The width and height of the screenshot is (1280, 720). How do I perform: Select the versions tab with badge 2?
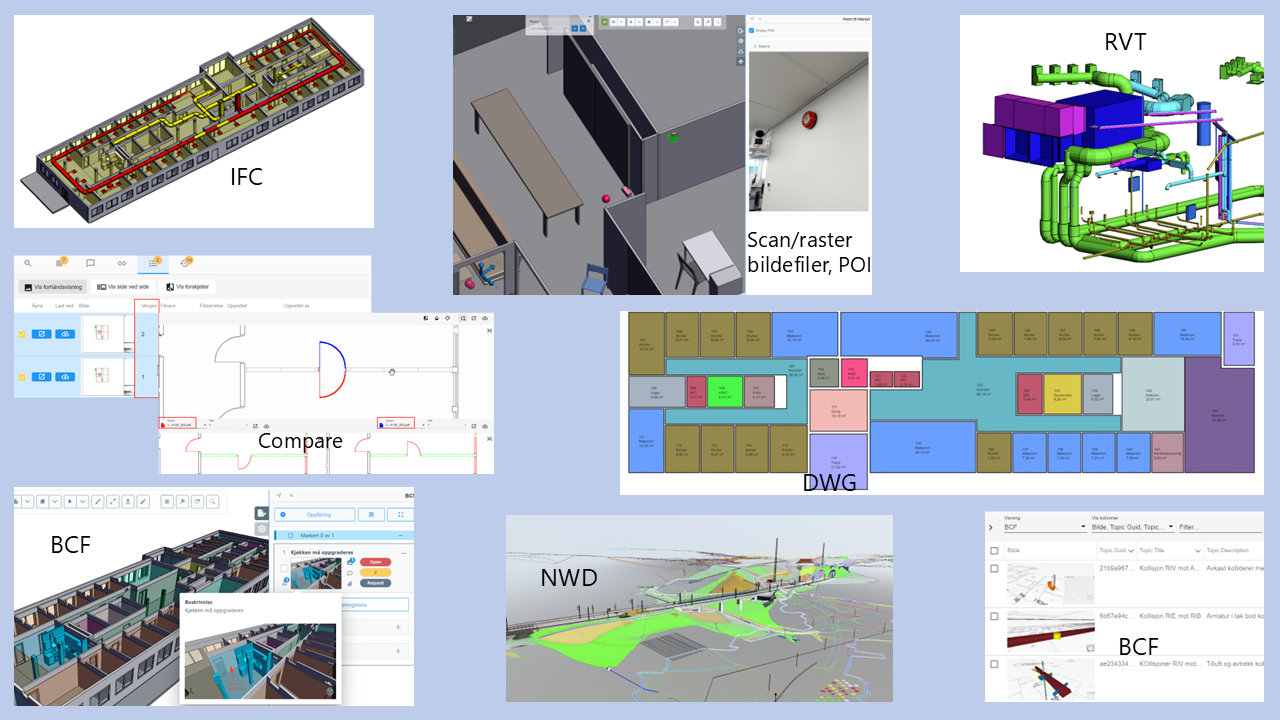(153, 263)
